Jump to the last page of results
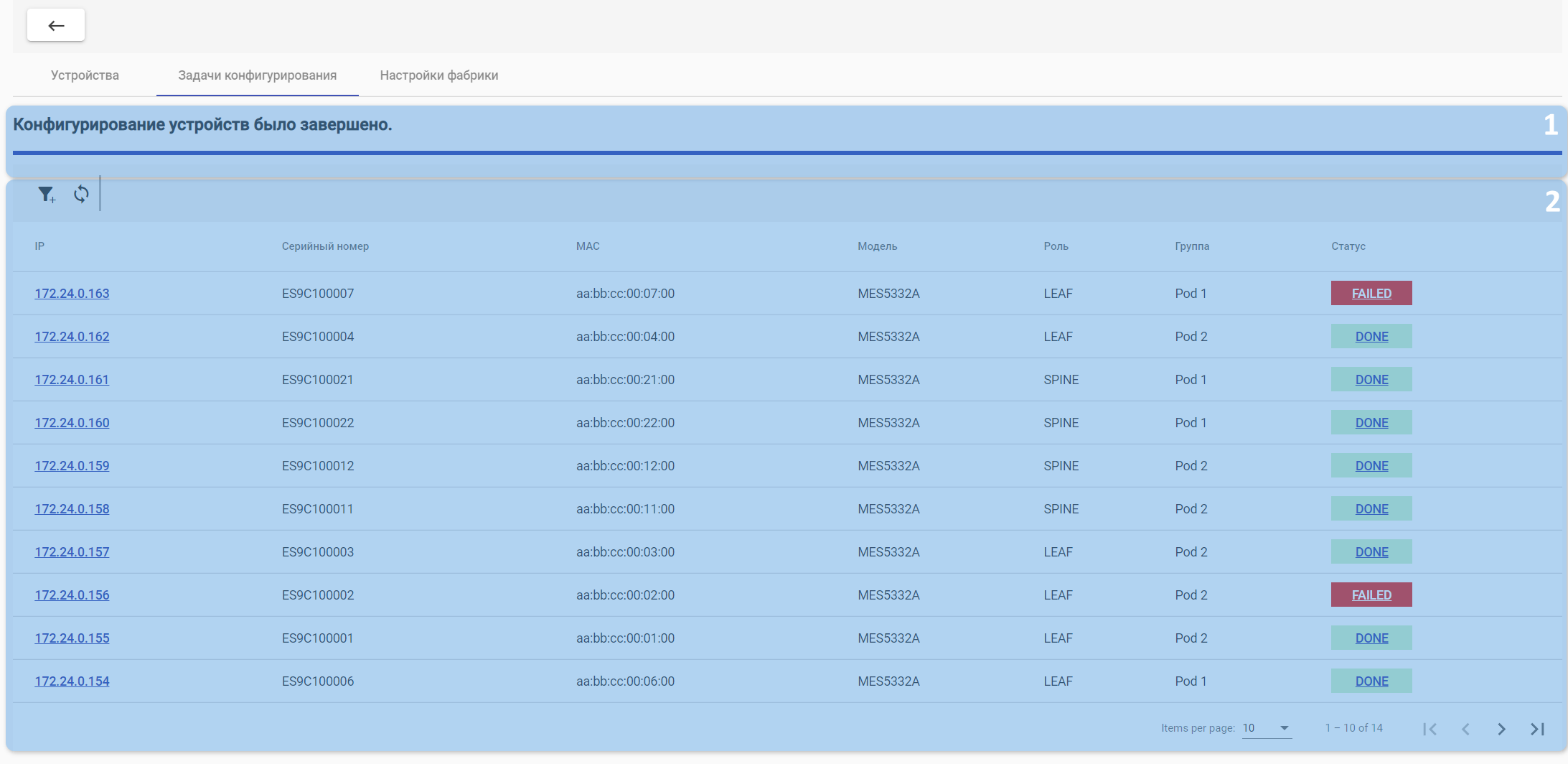 pos(1537,729)
